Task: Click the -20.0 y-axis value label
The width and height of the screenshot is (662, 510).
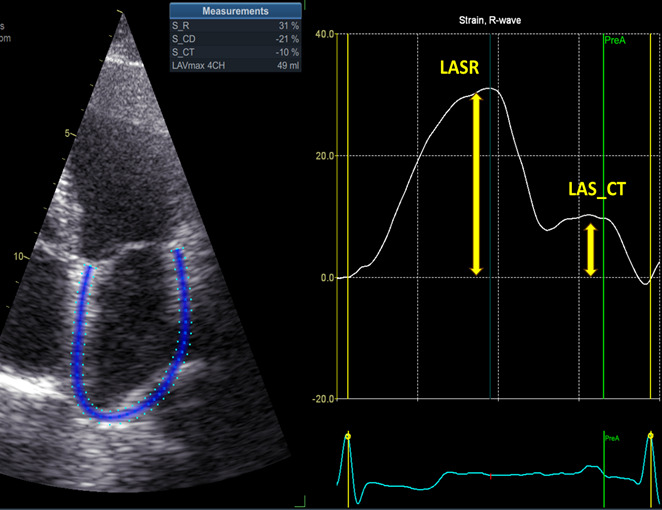Action: coord(322,399)
